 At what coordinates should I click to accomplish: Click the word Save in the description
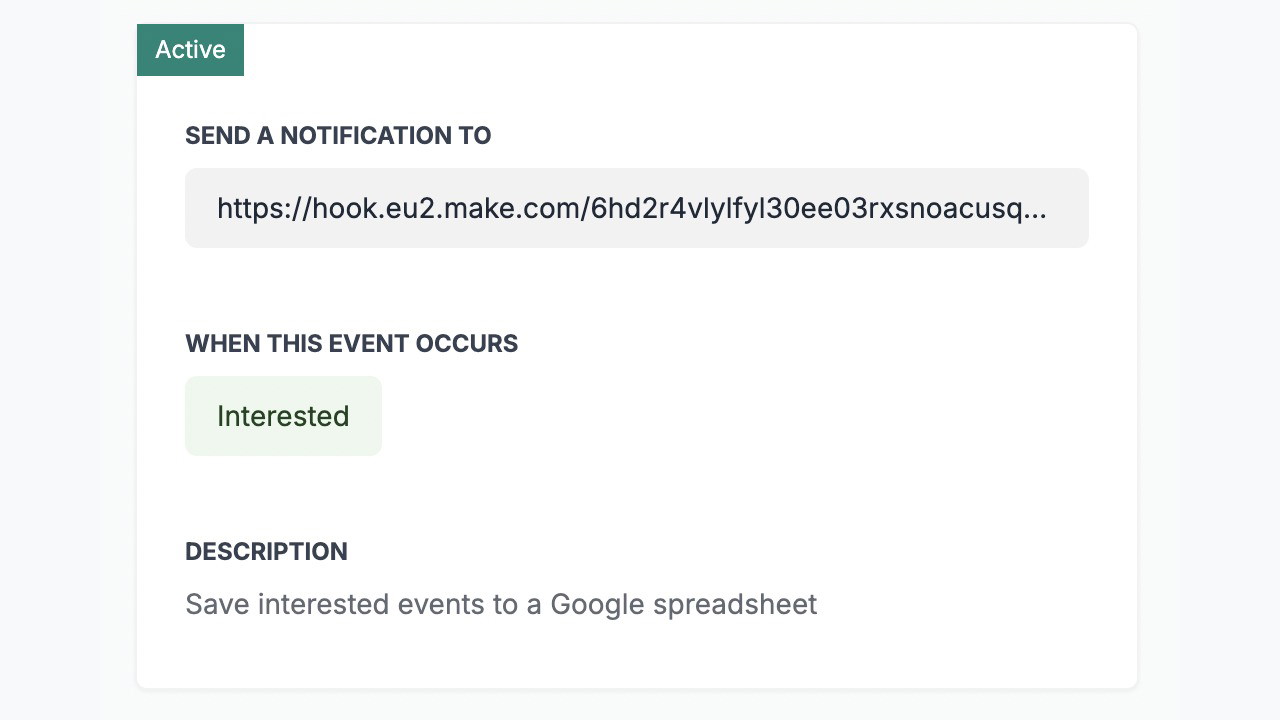(217, 604)
